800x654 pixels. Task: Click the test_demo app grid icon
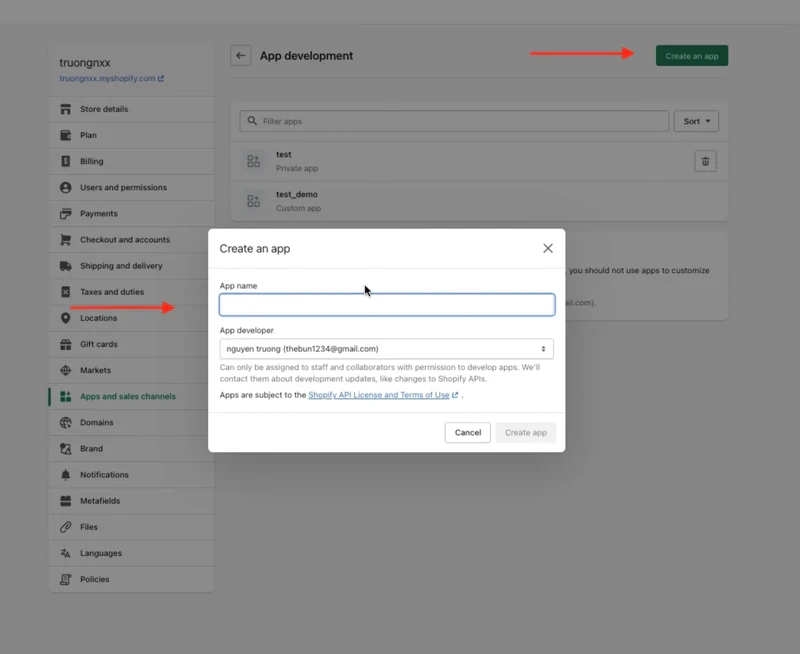[253, 201]
